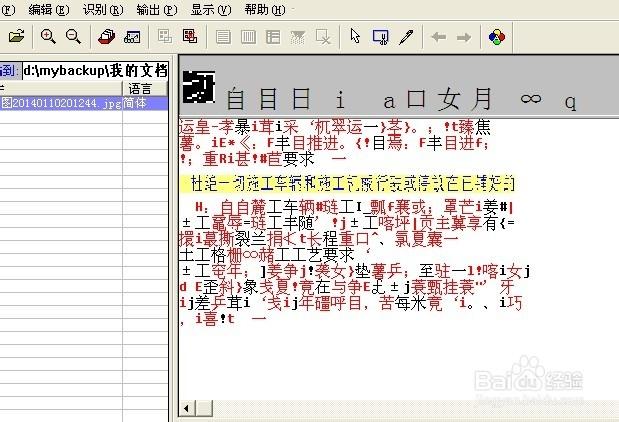
Task: Click the colored circles icon in toolbar
Action: click(x=495, y=37)
